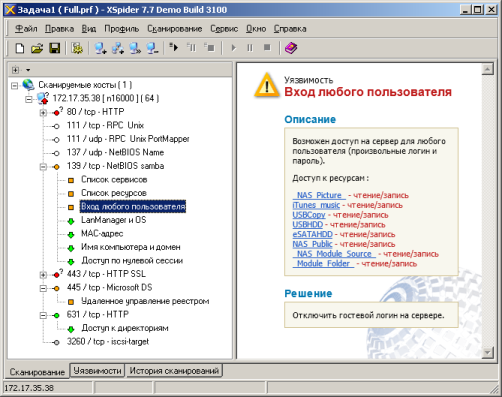Select 111 / tcp - RPC Unix row

(105, 126)
